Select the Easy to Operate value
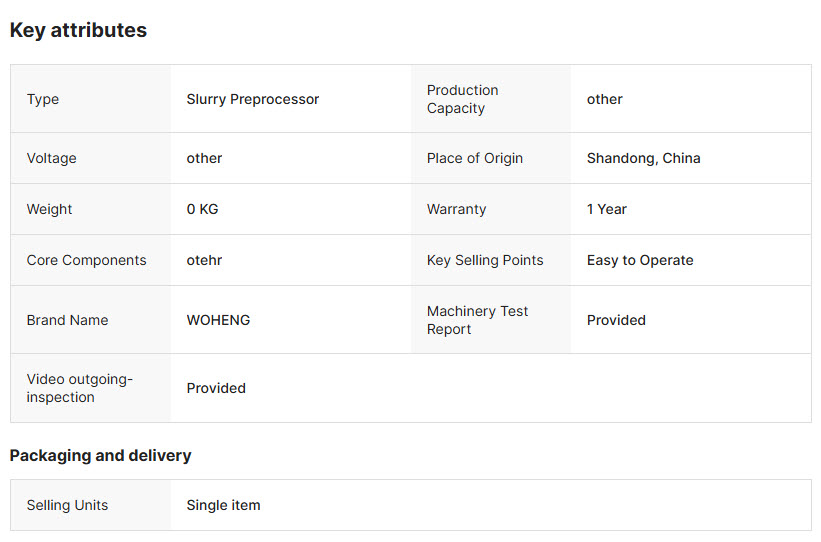The width and height of the screenshot is (821, 542). [x=640, y=260]
